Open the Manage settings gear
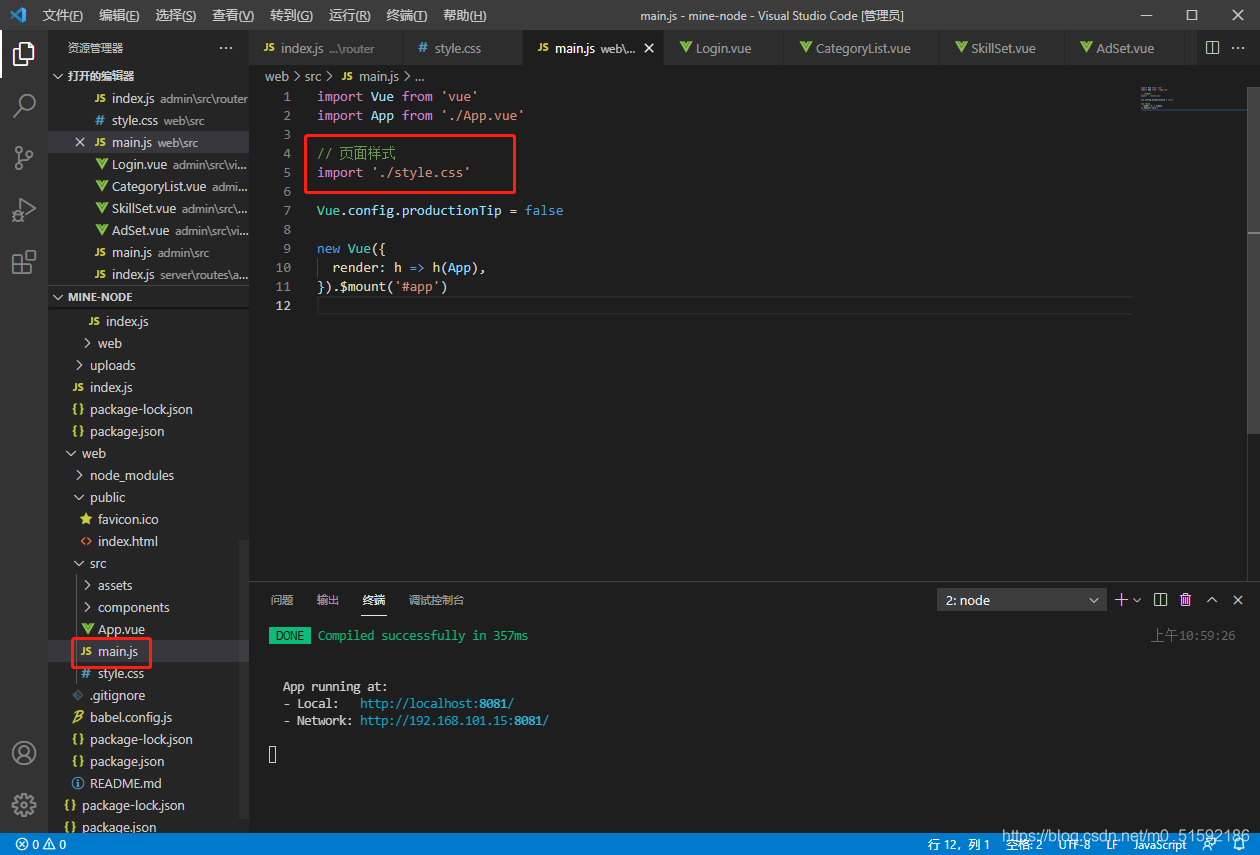 pyautogui.click(x=24, y=804)
